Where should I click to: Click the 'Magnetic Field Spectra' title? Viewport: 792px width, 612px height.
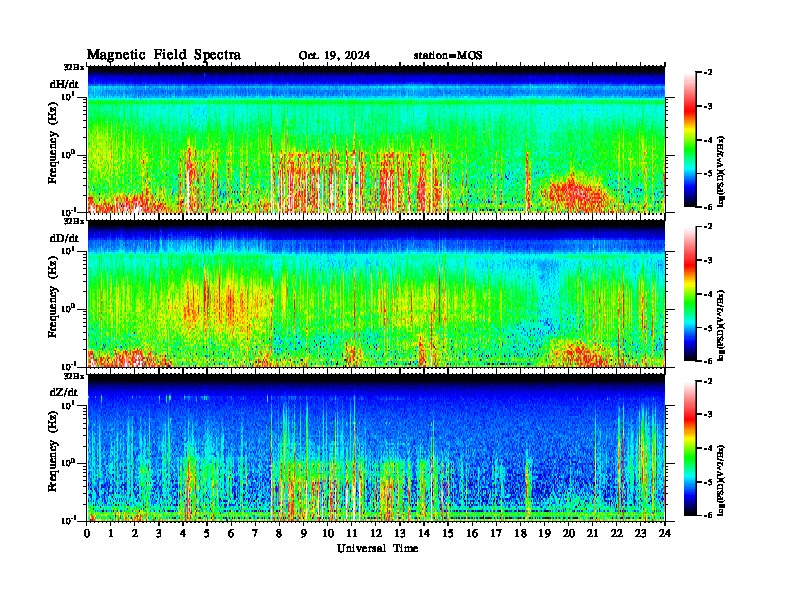pos(164,55)
